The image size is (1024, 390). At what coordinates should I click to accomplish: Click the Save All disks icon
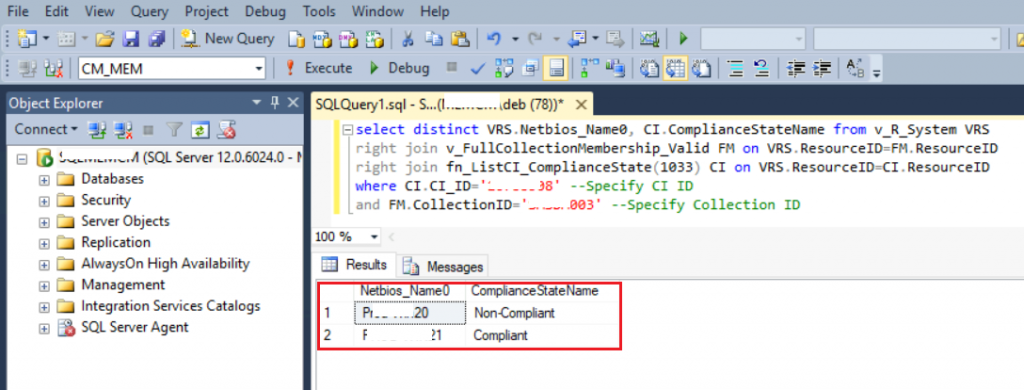[x=157, y=39]
